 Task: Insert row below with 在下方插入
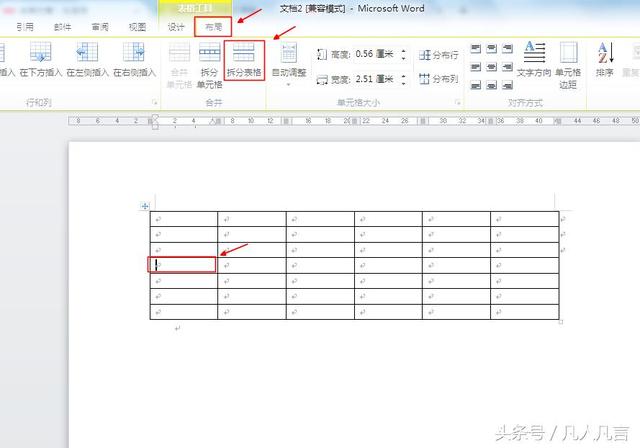pos(40,60)
